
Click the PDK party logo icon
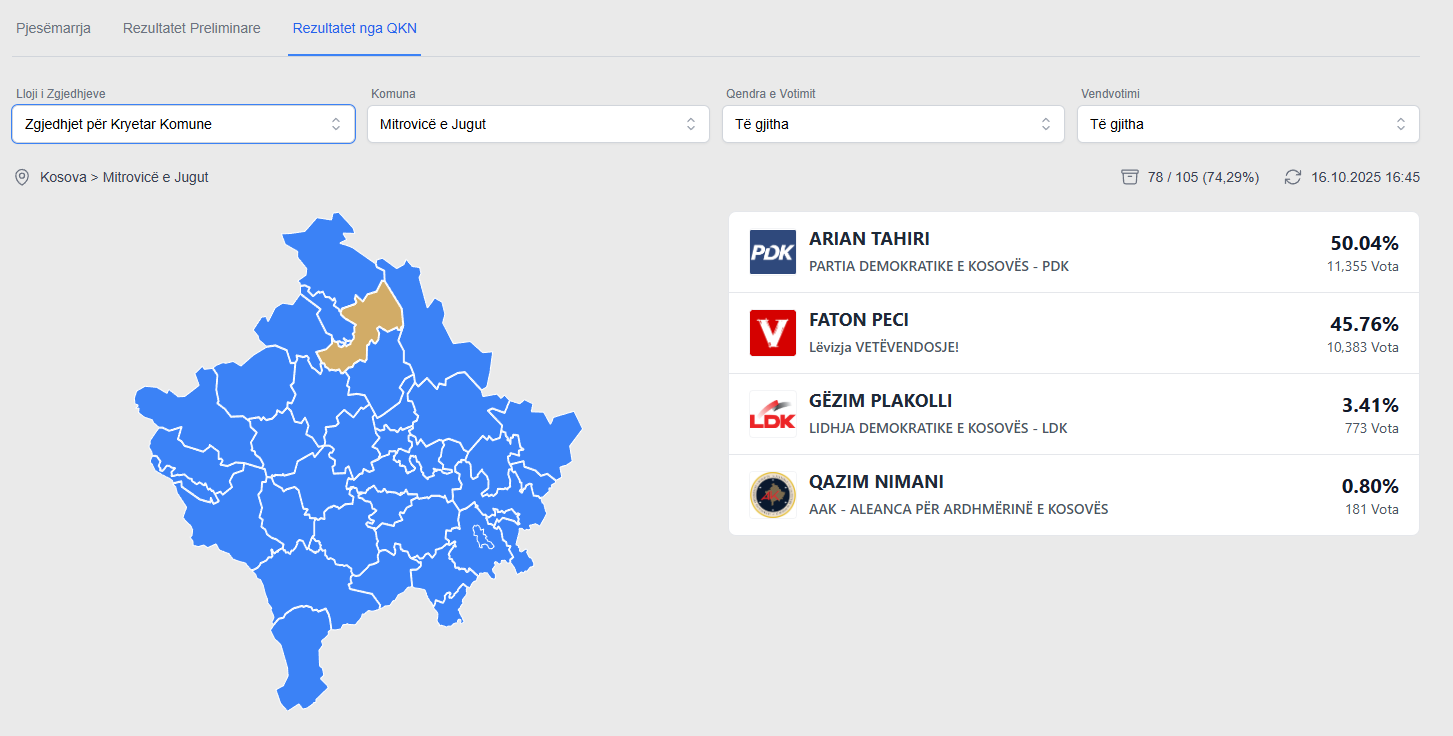pos(772,252)
